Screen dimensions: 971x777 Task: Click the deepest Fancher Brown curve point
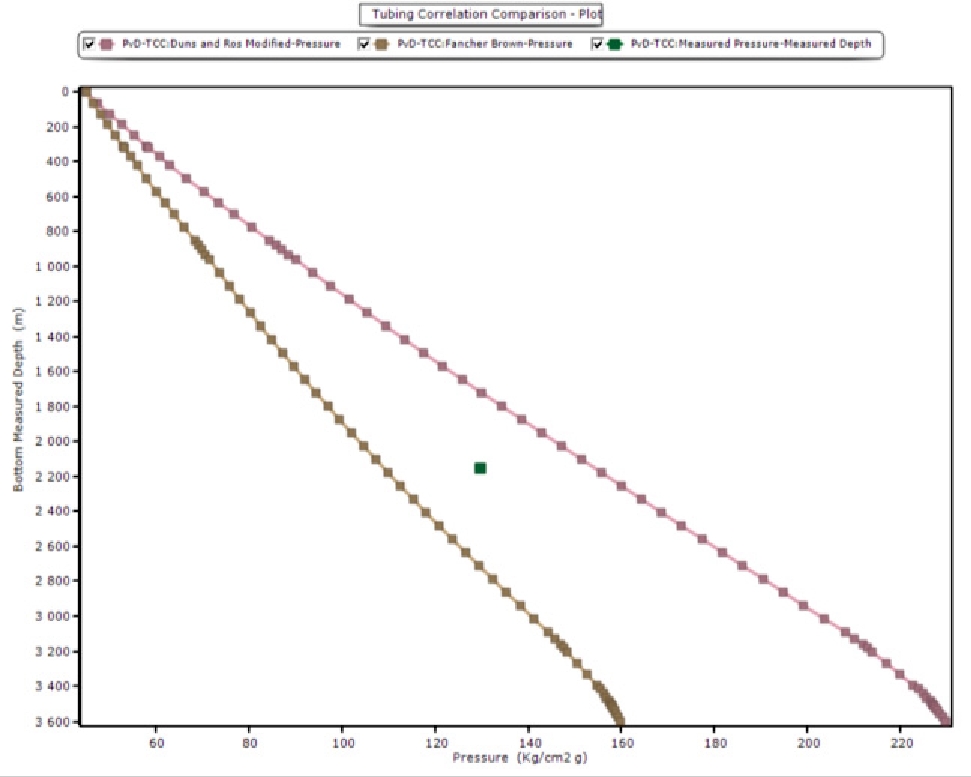click(x=620, y=721)
